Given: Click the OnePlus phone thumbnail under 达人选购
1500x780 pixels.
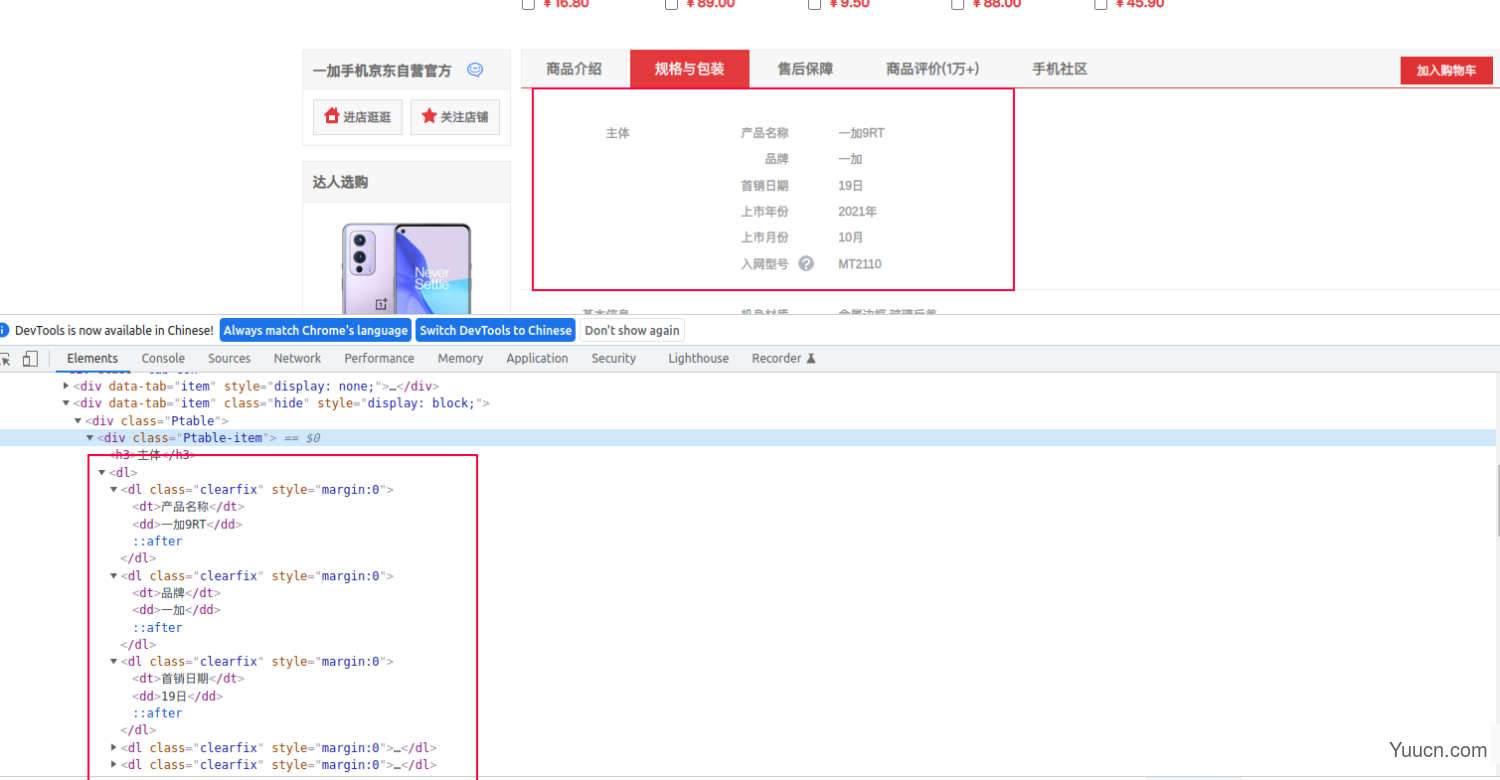Looking at the screenshot, I should point(407,268).
